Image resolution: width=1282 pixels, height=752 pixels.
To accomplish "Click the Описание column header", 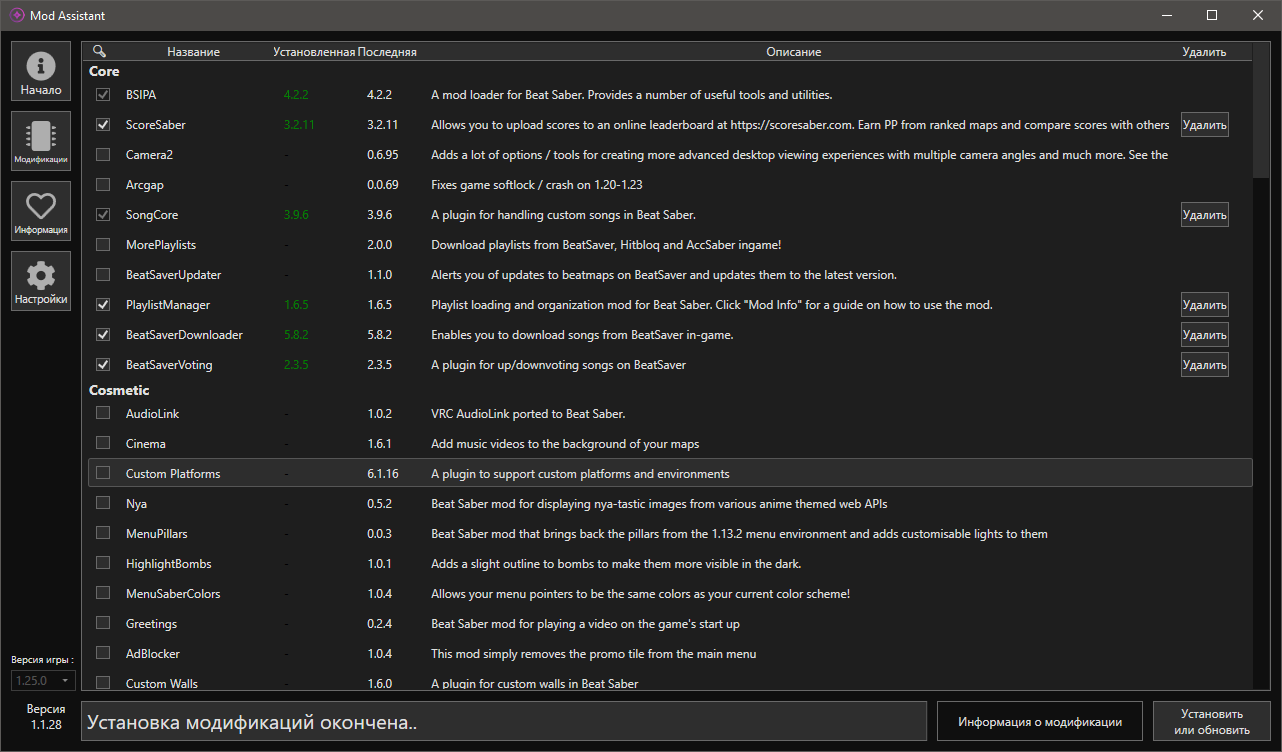I will [794, 52].
